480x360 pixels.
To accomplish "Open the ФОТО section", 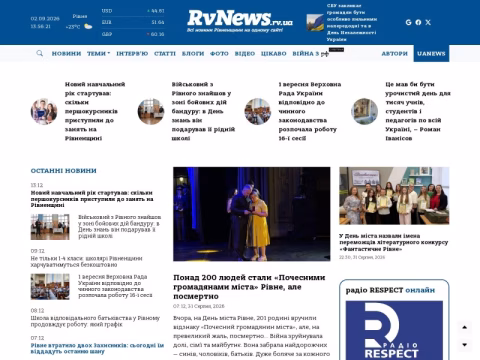I will [219, 53].
